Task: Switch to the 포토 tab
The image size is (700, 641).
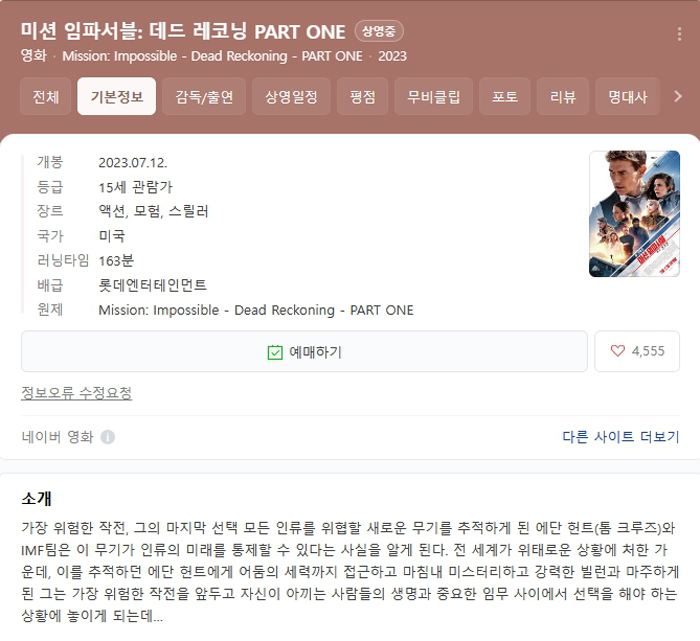Action: [504, 96]
